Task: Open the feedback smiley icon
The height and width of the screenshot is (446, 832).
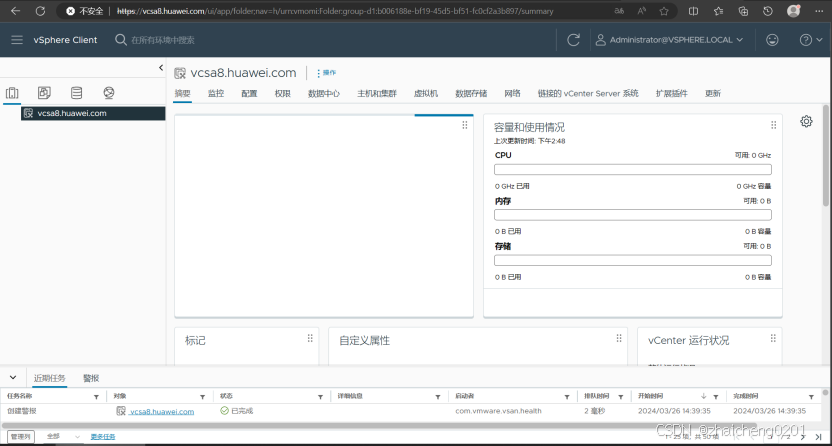Action: tap(772, 40)
